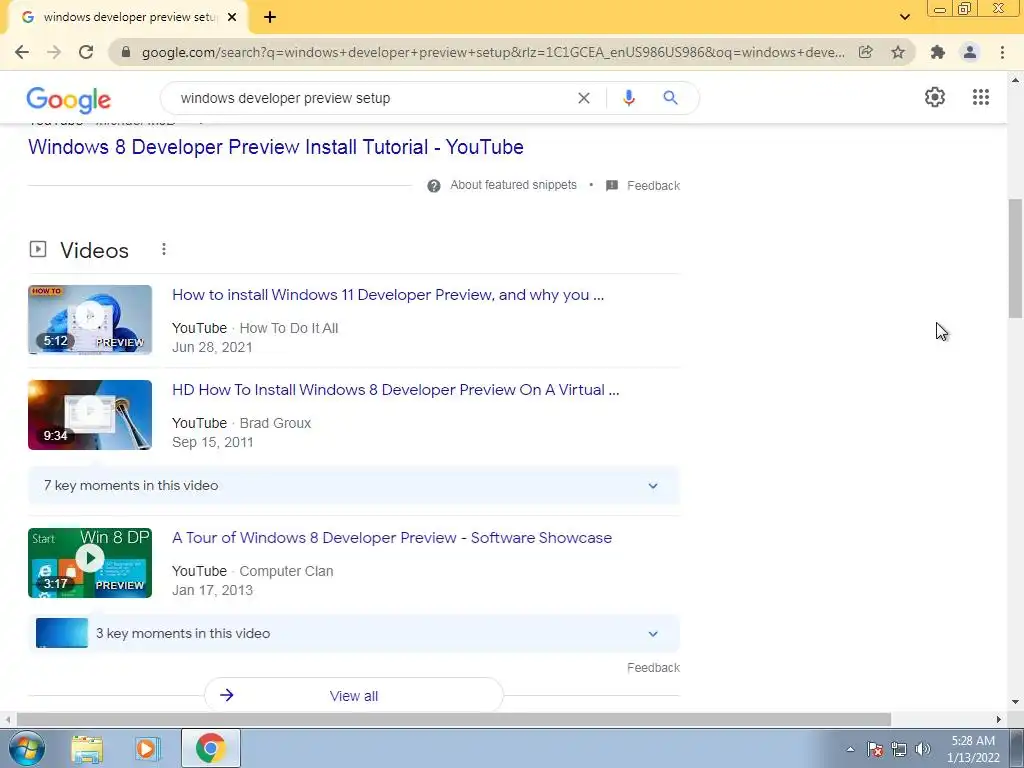Share this page via address bar icon
Viewport: 1024px width, 768px height.
tap(866, 52)
